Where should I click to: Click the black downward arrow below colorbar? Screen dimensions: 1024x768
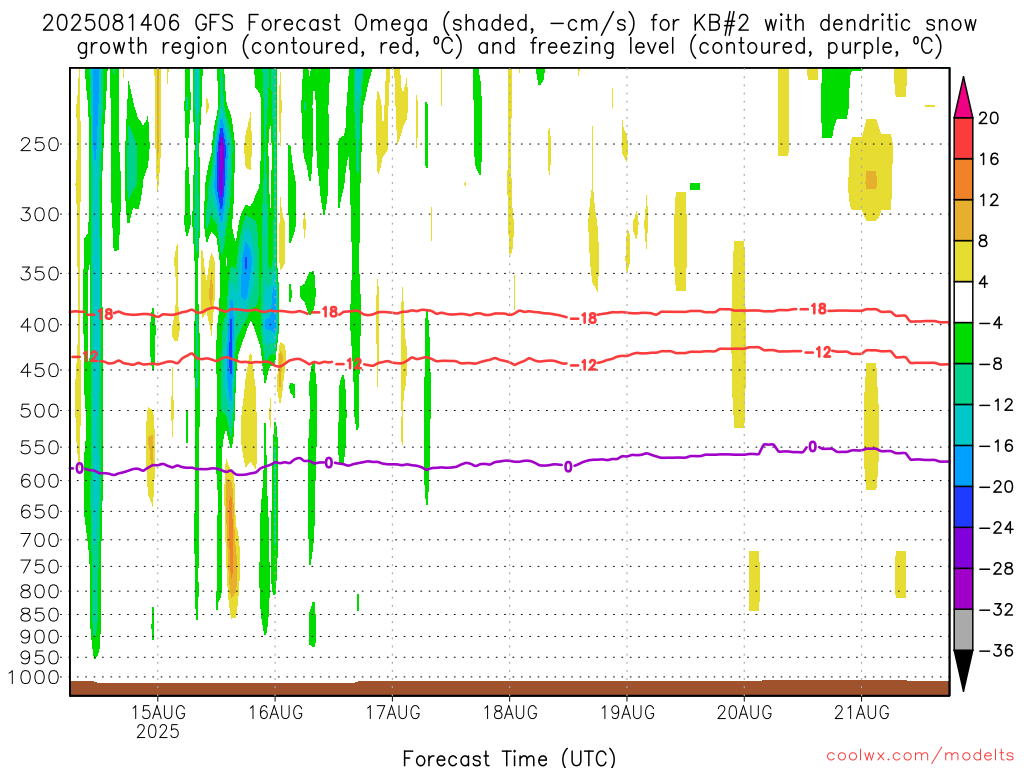963,671
